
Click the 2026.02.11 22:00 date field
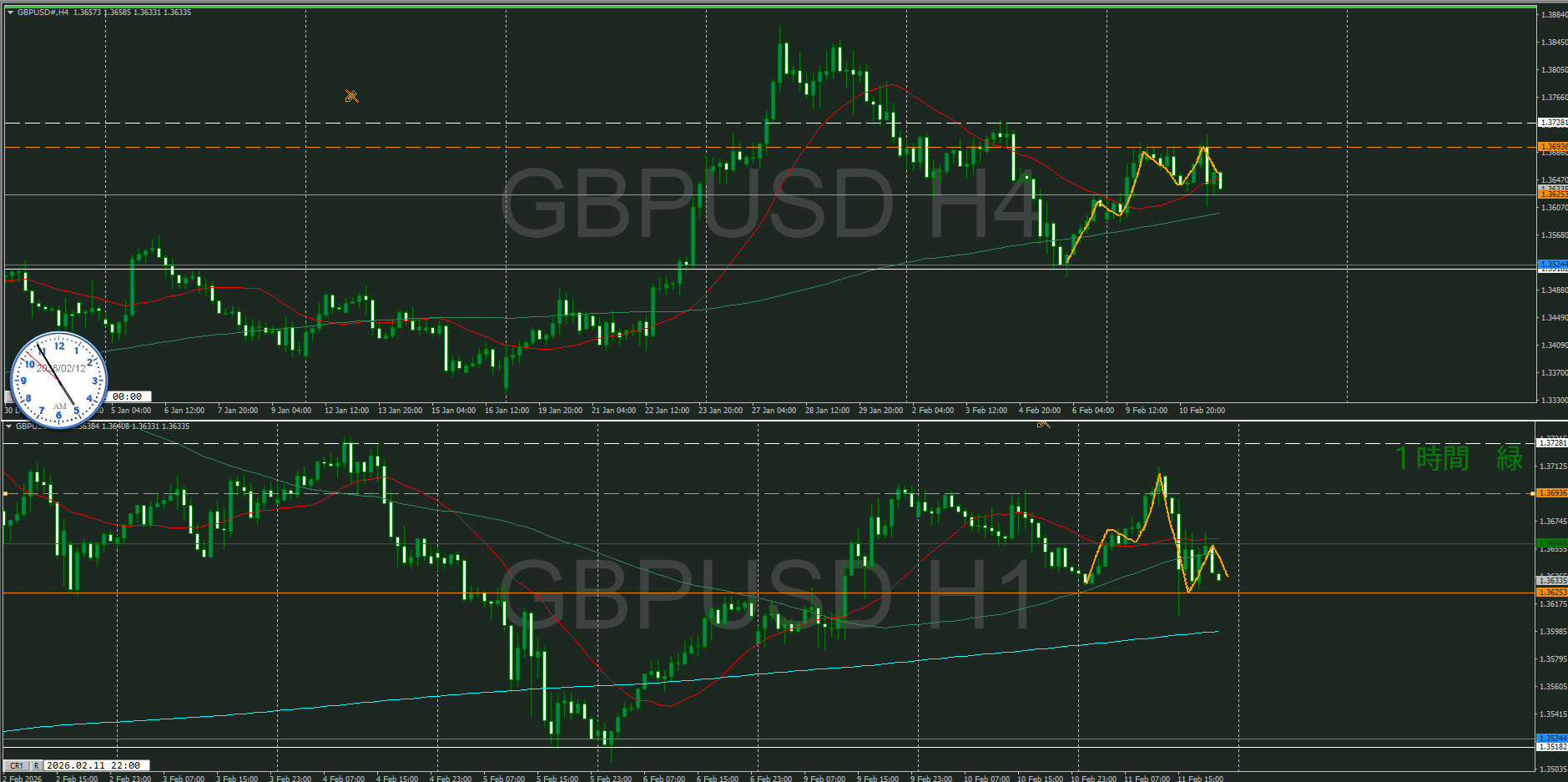tap(97, 765)
